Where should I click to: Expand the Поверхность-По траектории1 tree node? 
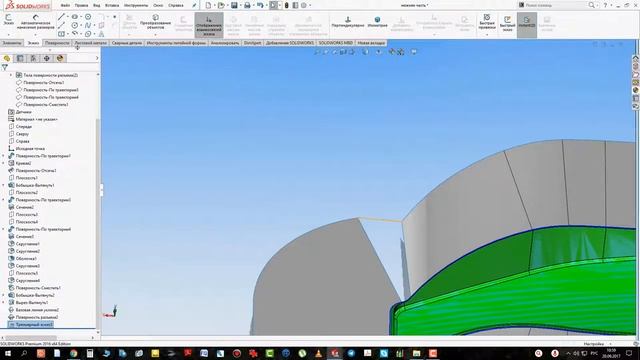click(x=4, y=156)
